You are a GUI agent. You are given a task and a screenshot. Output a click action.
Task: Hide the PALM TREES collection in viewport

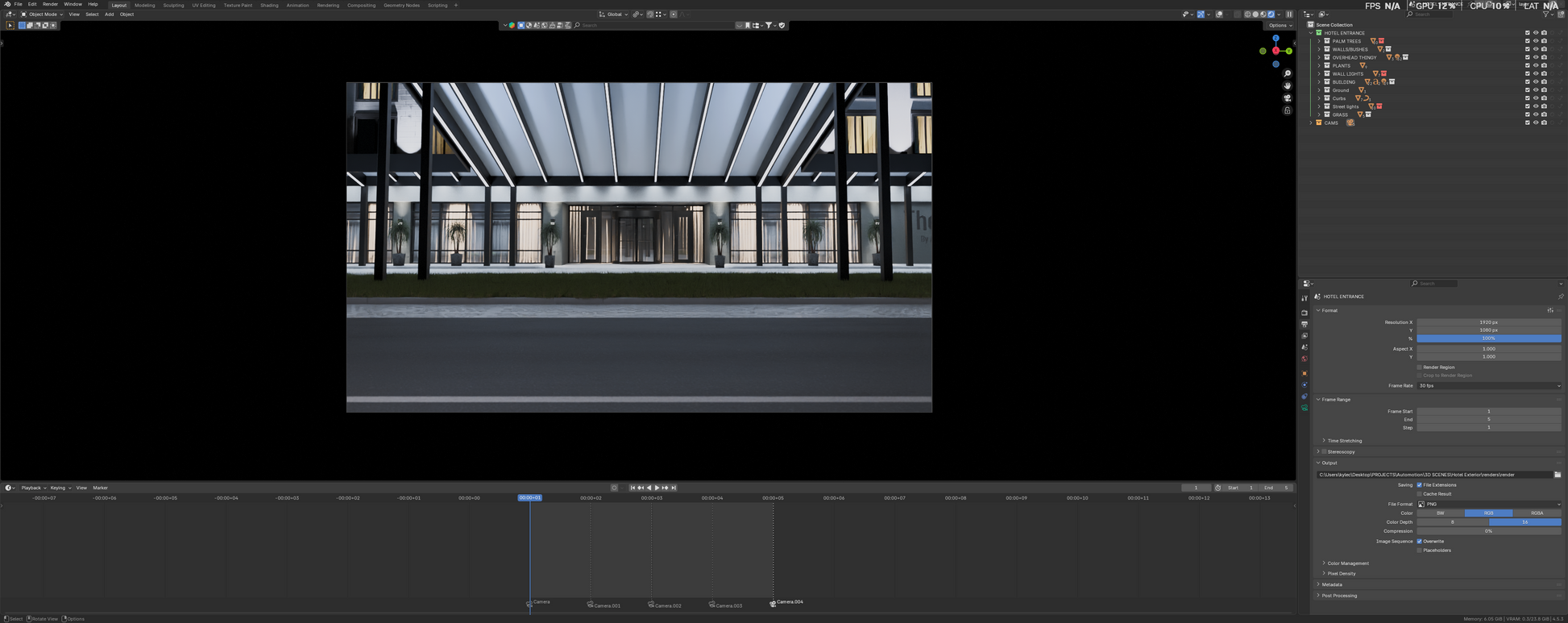(1535, 41)
